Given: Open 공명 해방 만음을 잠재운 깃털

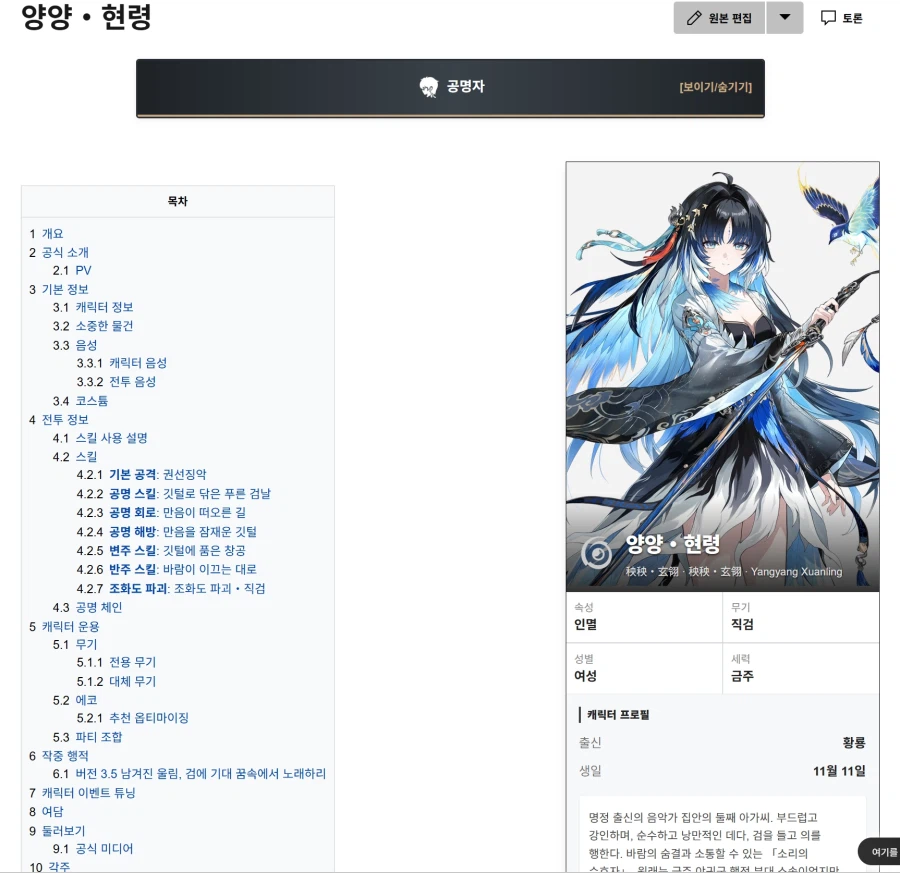Looking at the screenshot, I should click(183, 532).
